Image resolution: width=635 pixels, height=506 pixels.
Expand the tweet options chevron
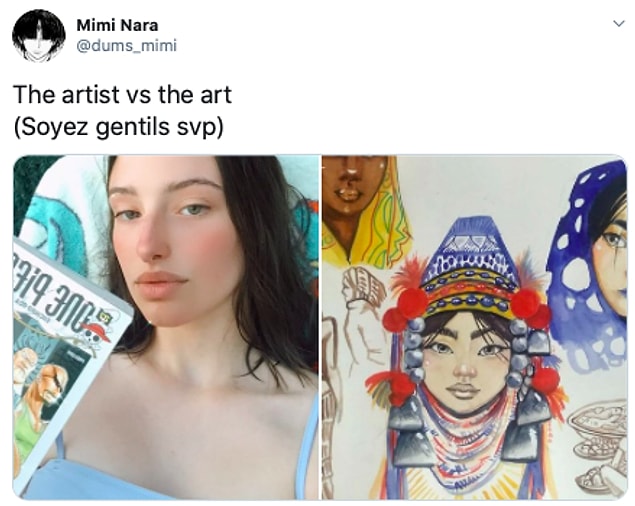[x=618, y=24]
